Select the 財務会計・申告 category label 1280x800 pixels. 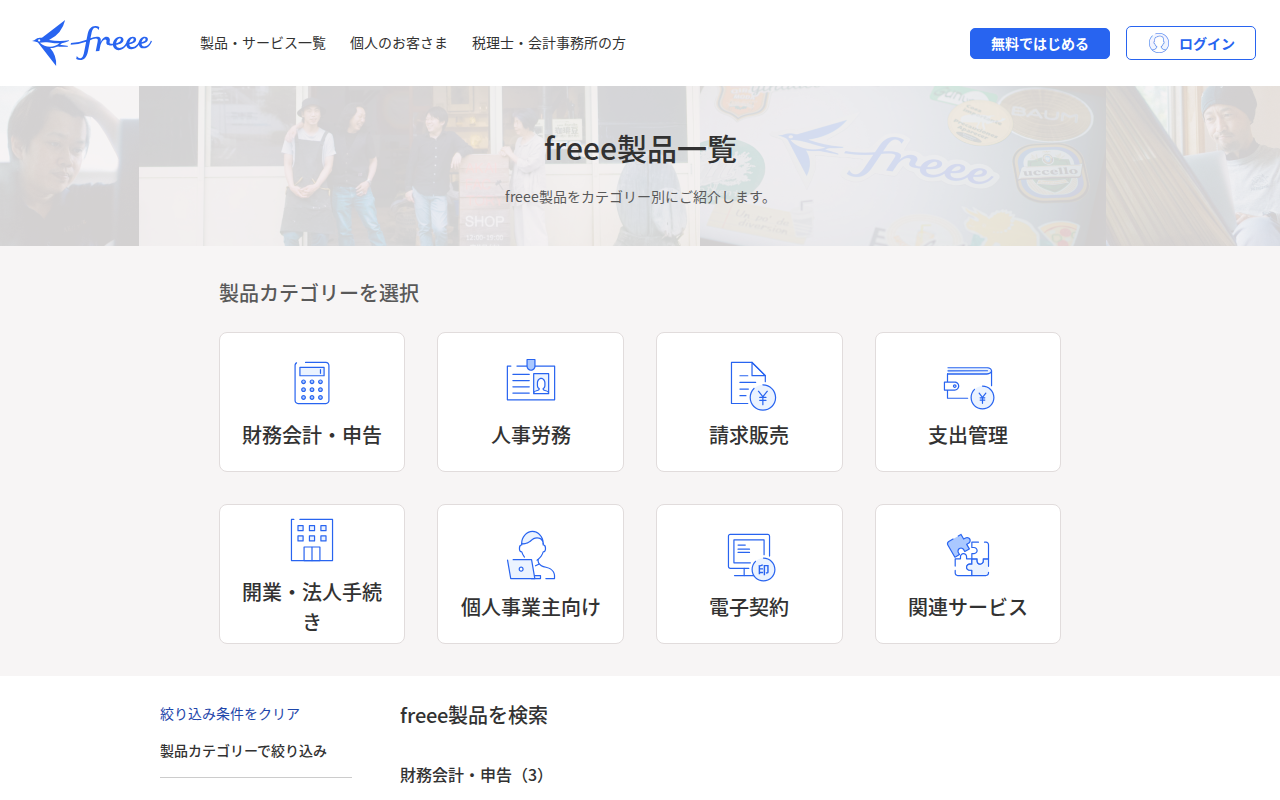click(x=312, y=436)
